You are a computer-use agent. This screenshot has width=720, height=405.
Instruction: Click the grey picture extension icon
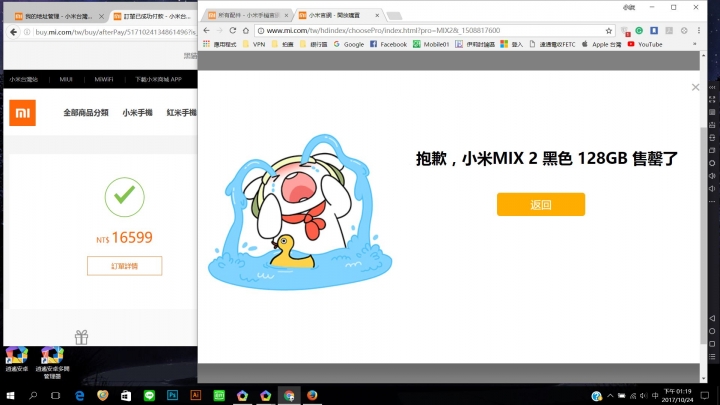pos(669,30)
